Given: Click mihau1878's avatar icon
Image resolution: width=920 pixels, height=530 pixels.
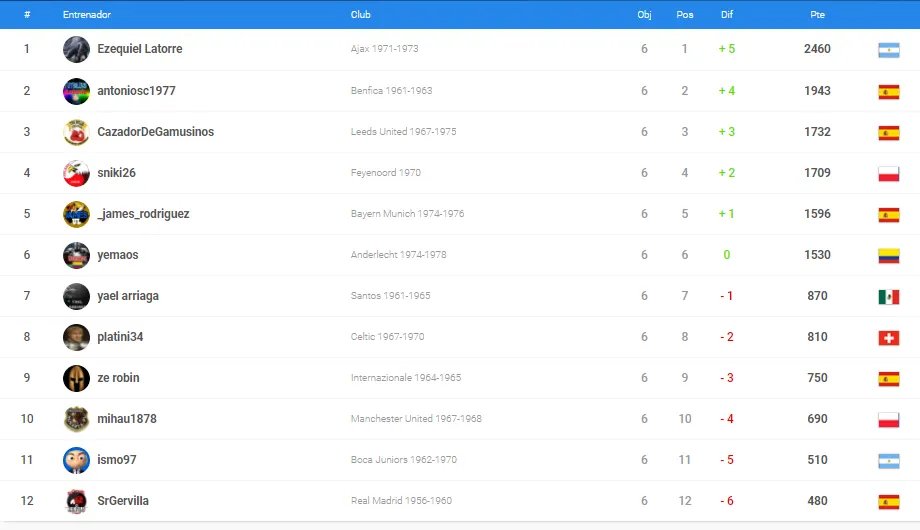Looking at the screenshot, I should pos(76,419).
